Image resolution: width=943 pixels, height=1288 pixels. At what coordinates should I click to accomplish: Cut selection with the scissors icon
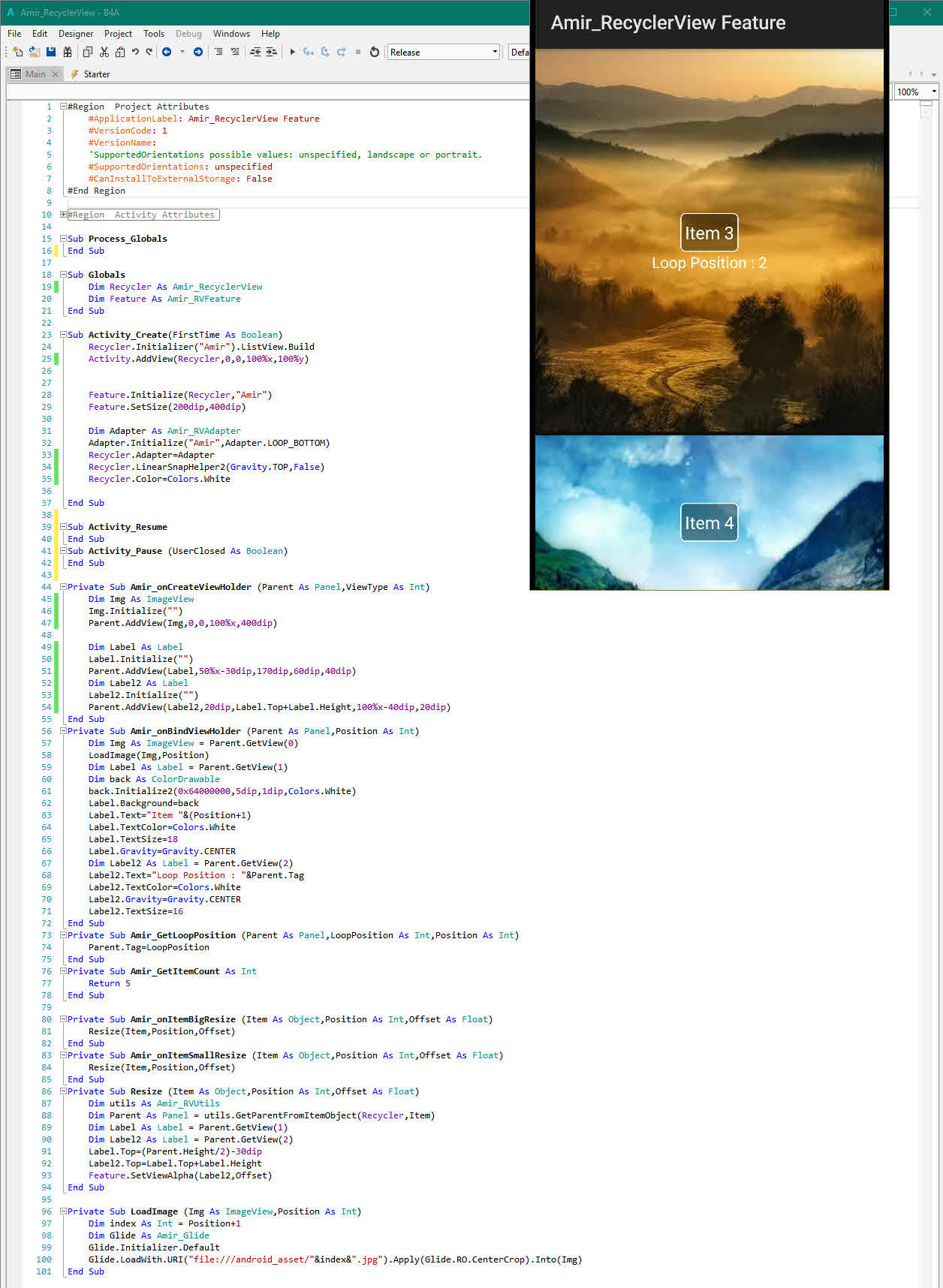click(104, 52)
